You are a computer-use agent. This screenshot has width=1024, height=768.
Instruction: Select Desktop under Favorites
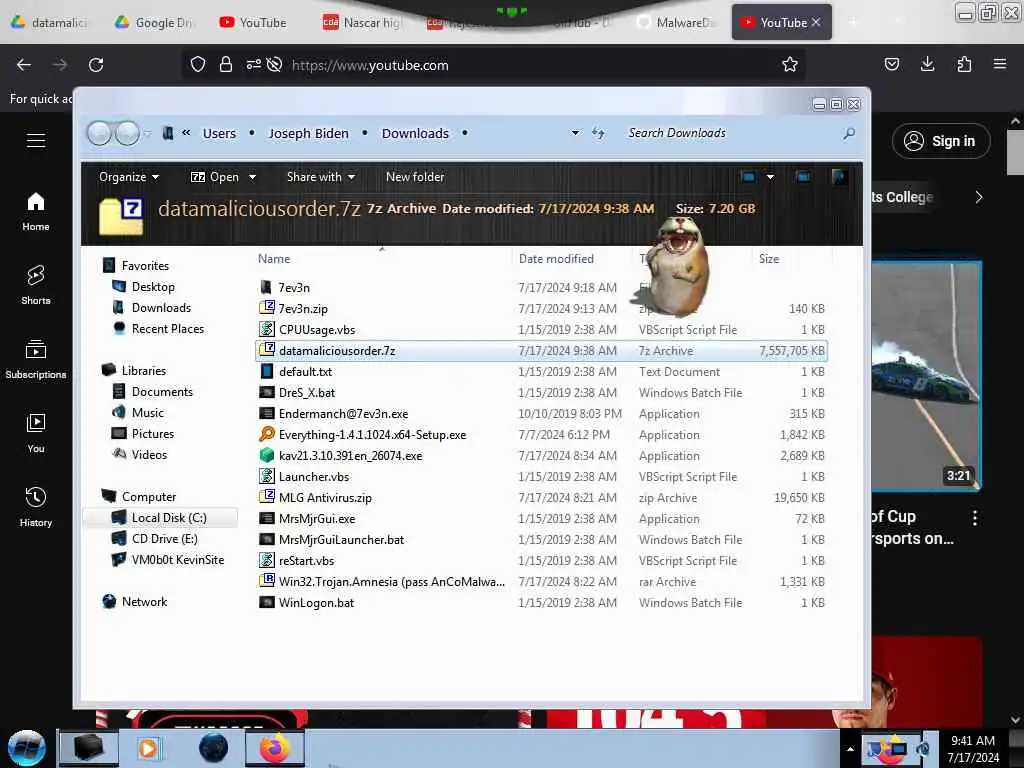coord(153,287)
